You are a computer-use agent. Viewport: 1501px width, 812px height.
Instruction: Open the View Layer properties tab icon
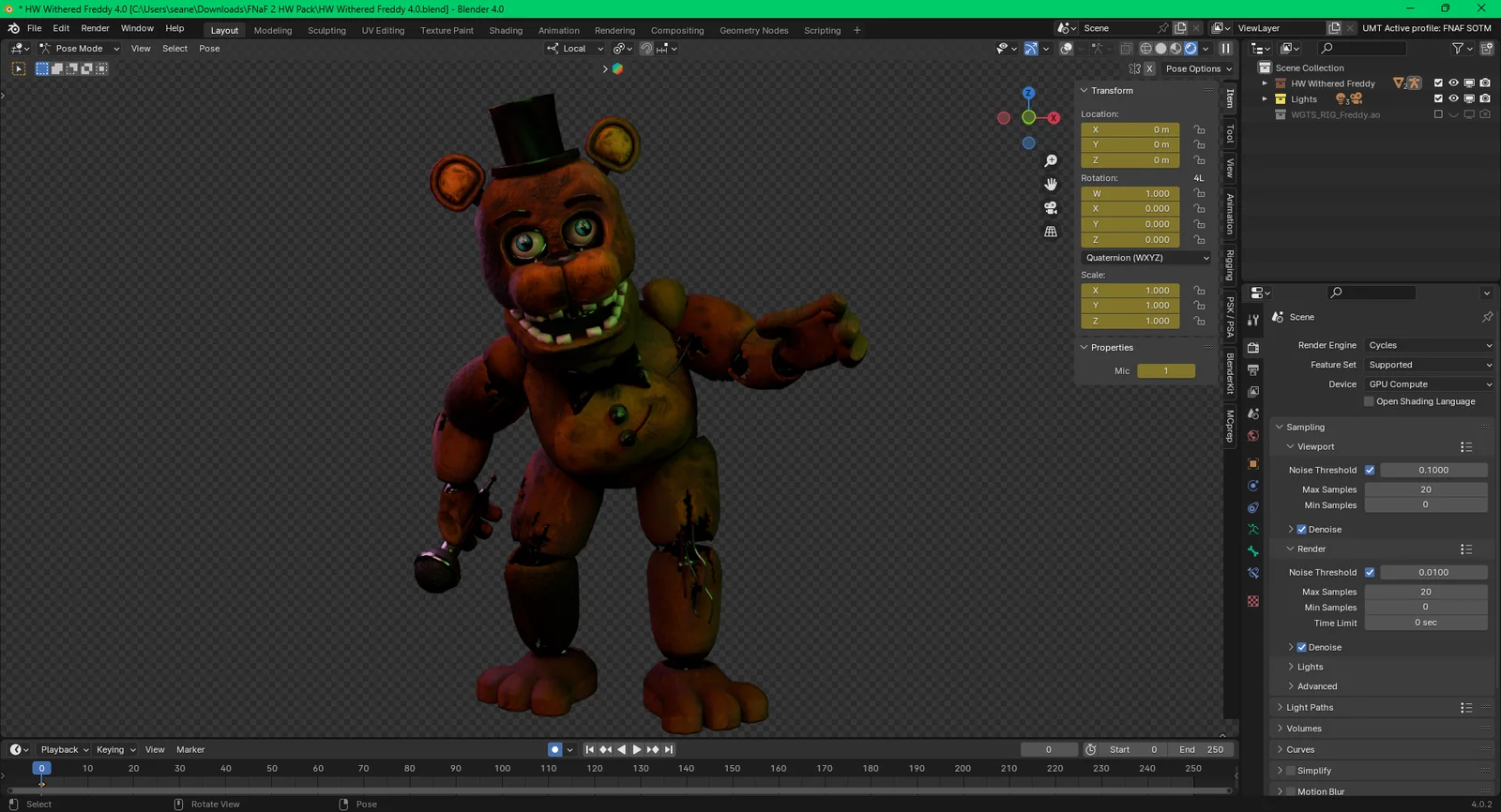(1253, 391)
